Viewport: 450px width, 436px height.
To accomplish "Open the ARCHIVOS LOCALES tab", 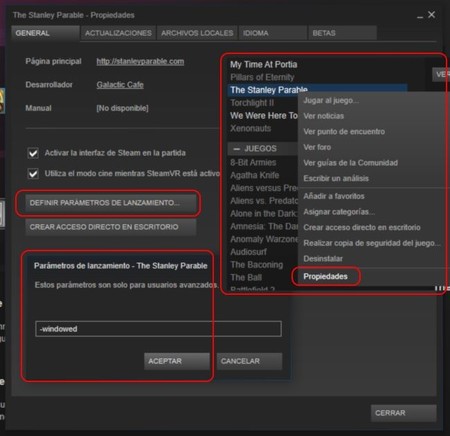I will coord(197,33).
